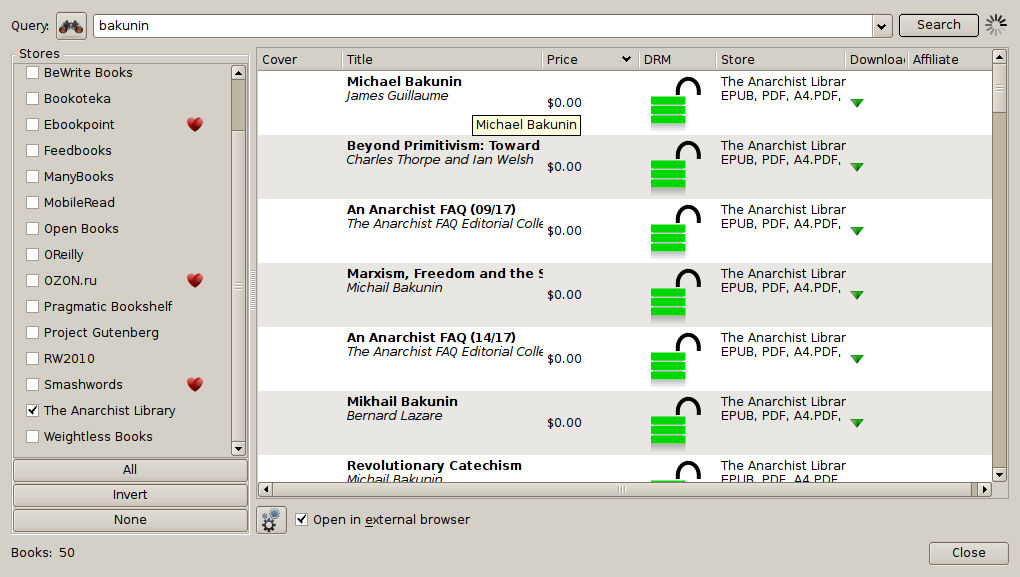This screenshot has height=577, width=1020.
Task: Enable the BeWrite Books store checkbox
Action: [x=32, y=72]
